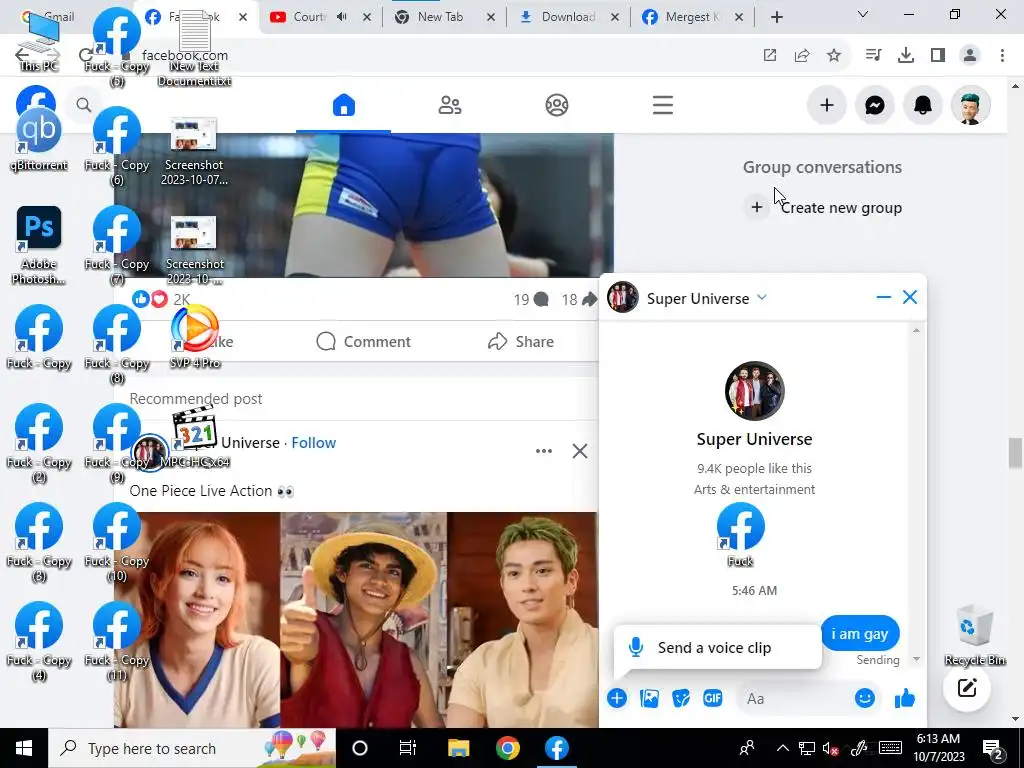The width and height of the screenshot is (1024, 768).
Task: Dismiss the recommended post with X
Action: coord(579,451)
